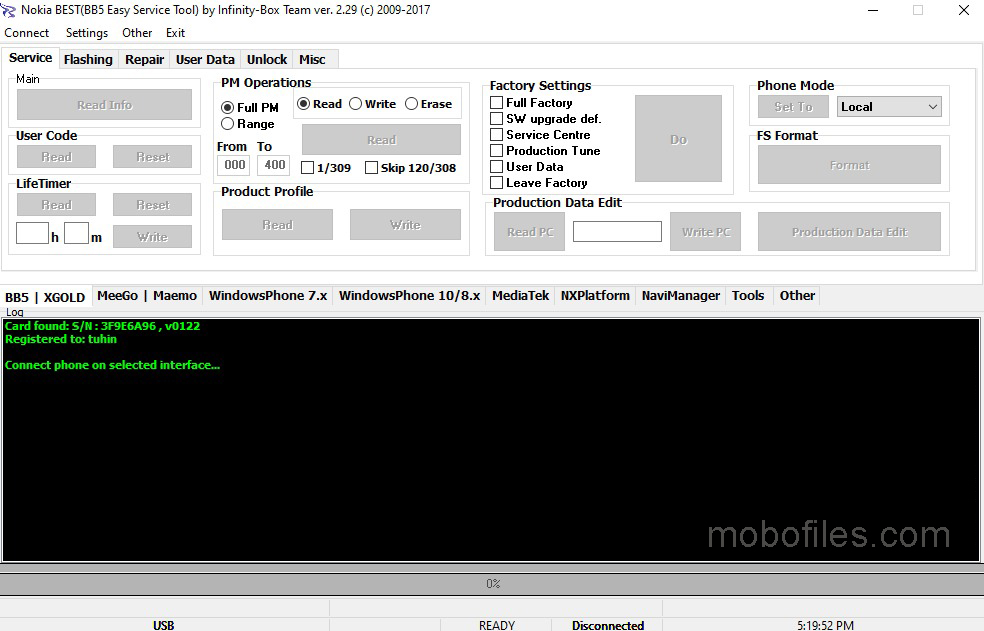This screenshot has width=984, height=631.
Task: Check the Leave Factory option
Action: coord(538,183)
